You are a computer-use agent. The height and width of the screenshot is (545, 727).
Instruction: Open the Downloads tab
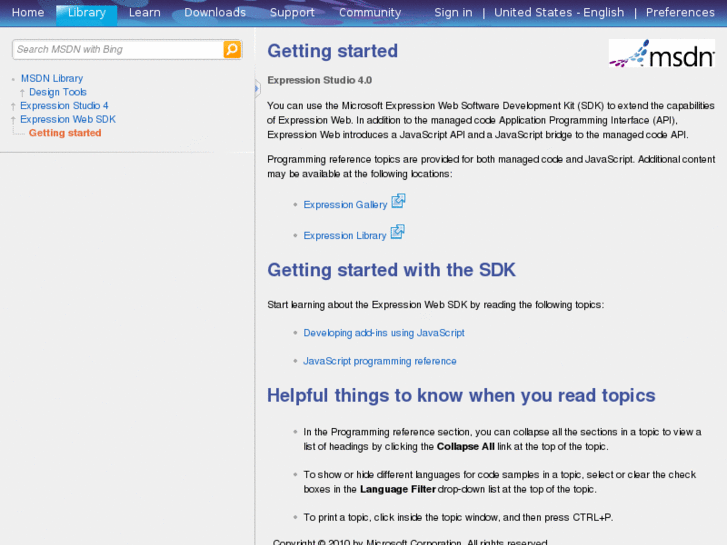(x=215, y=13)
